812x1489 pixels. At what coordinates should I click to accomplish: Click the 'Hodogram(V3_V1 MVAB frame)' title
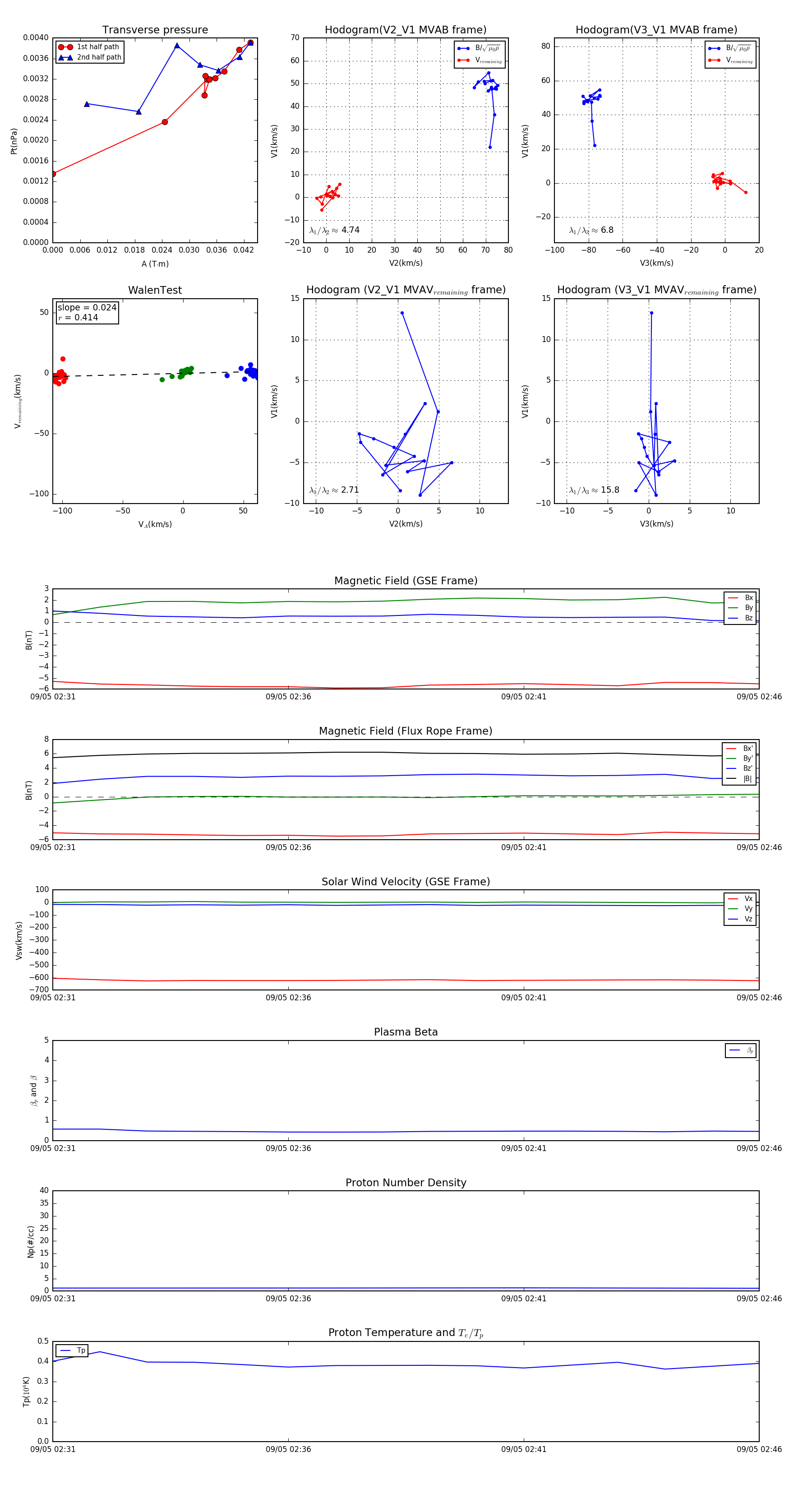pyautogui.click(x=656, y=30)
